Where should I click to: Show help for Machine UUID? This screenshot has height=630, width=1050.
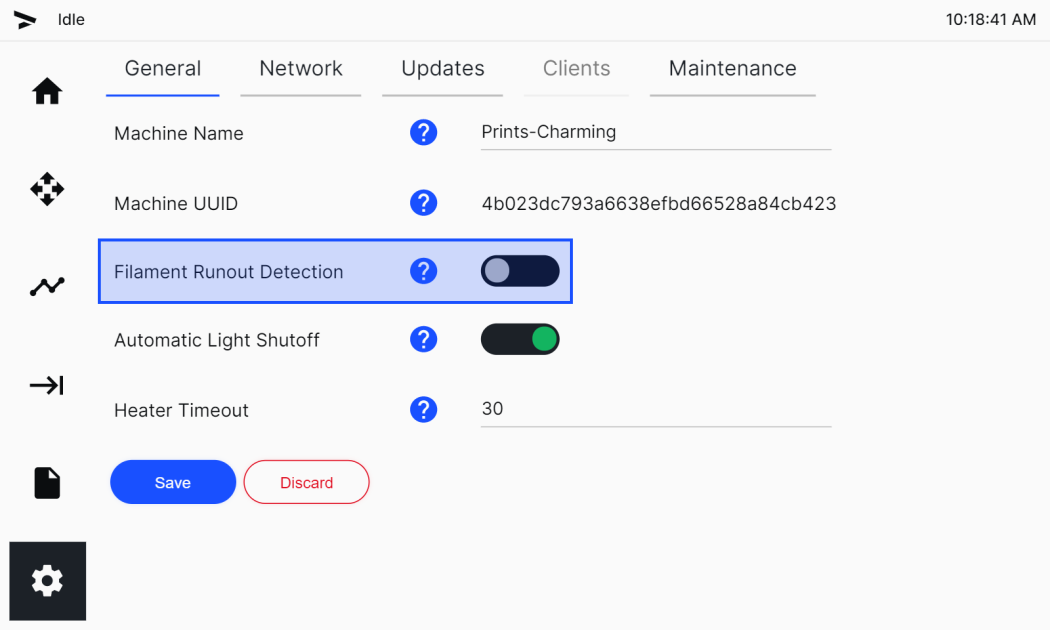tap(423, 202)
